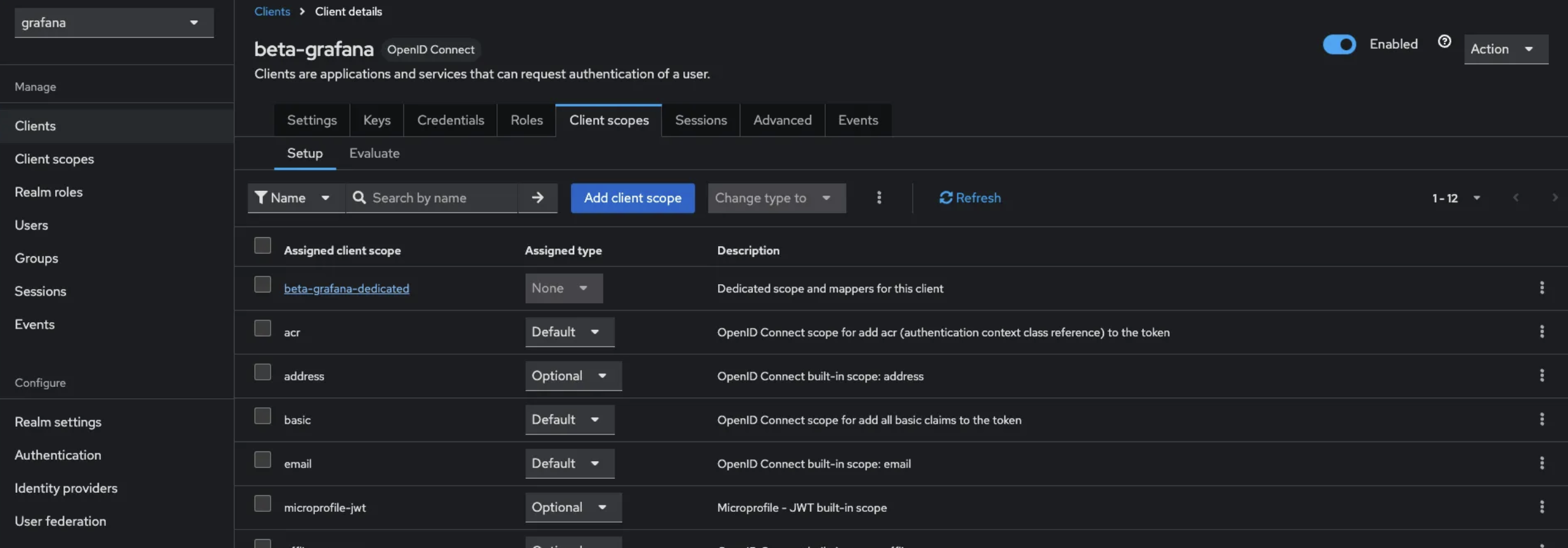This screenshot has width=1568, height=548.
Task: Open User federation in the sidebar
Action: coord(117,521)
